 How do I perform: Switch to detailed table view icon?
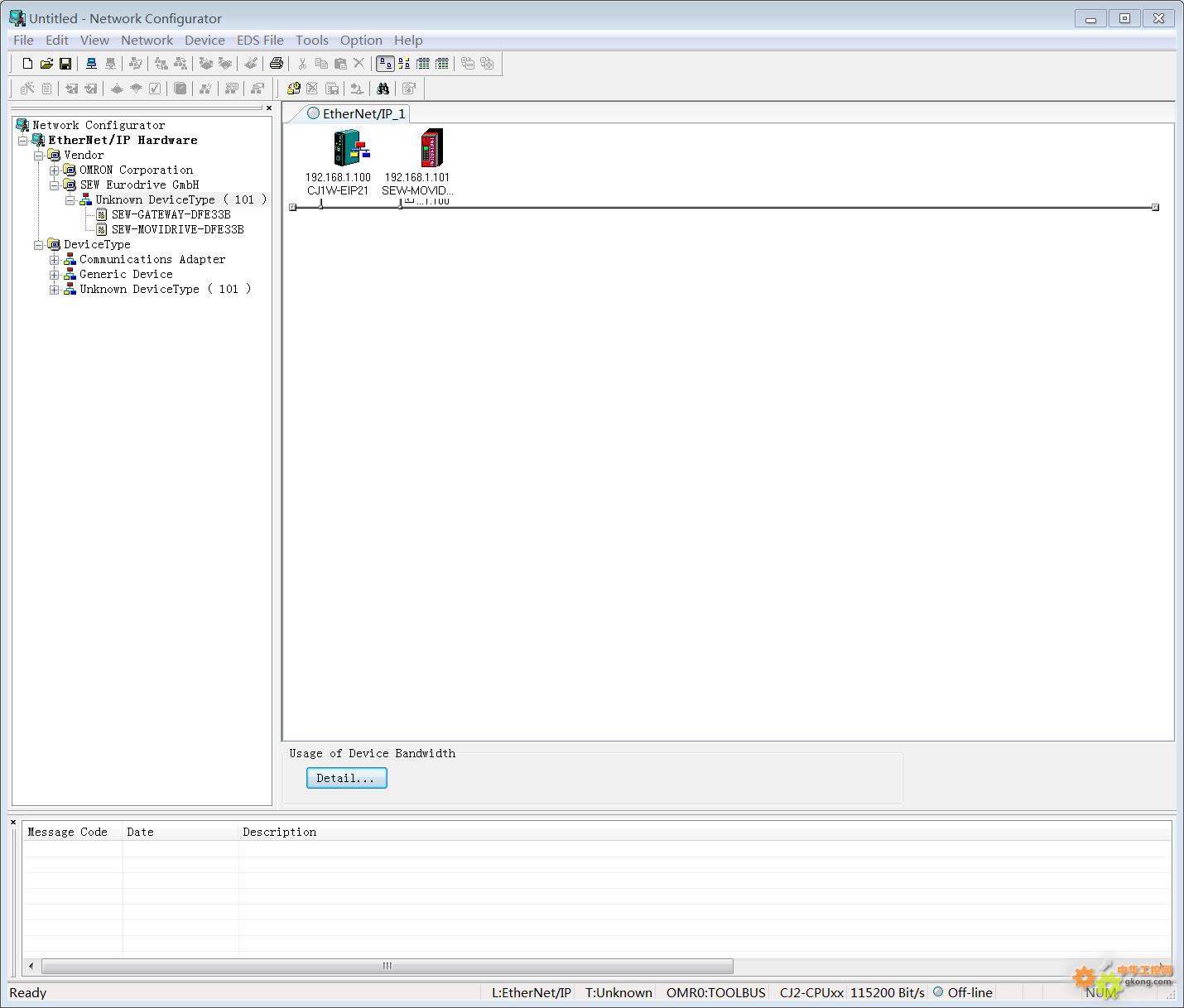423,64
